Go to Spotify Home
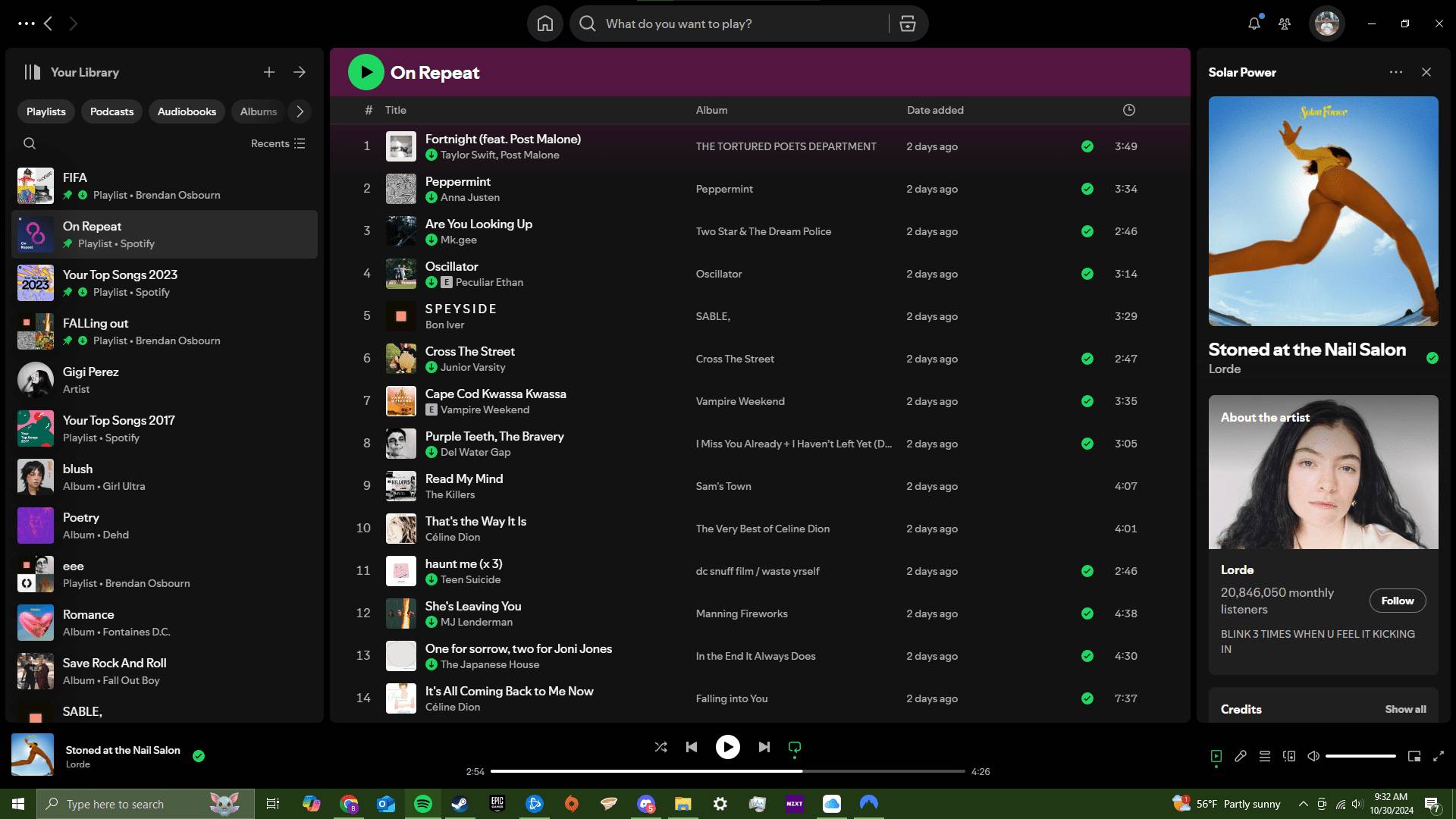This screenshot has width=1456, height=819. [544, 24]
